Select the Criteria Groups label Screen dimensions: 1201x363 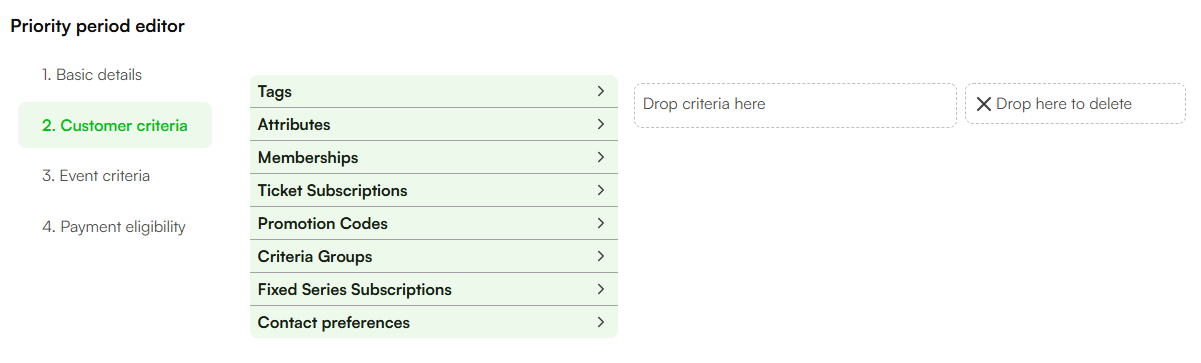click(315, 256)
